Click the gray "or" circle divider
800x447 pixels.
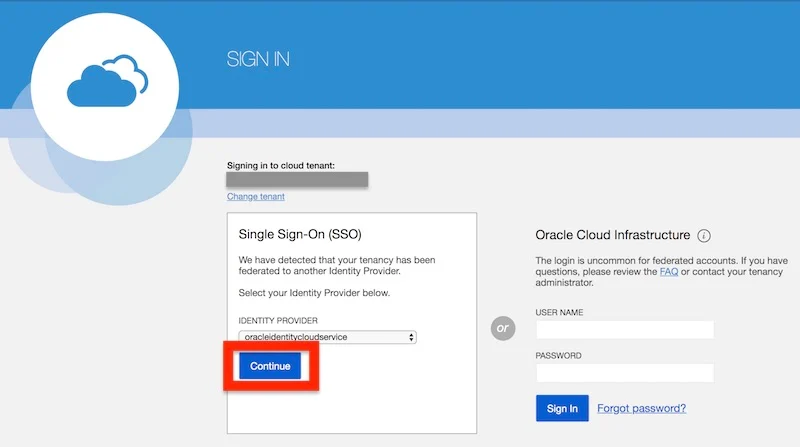coord(504,329)
